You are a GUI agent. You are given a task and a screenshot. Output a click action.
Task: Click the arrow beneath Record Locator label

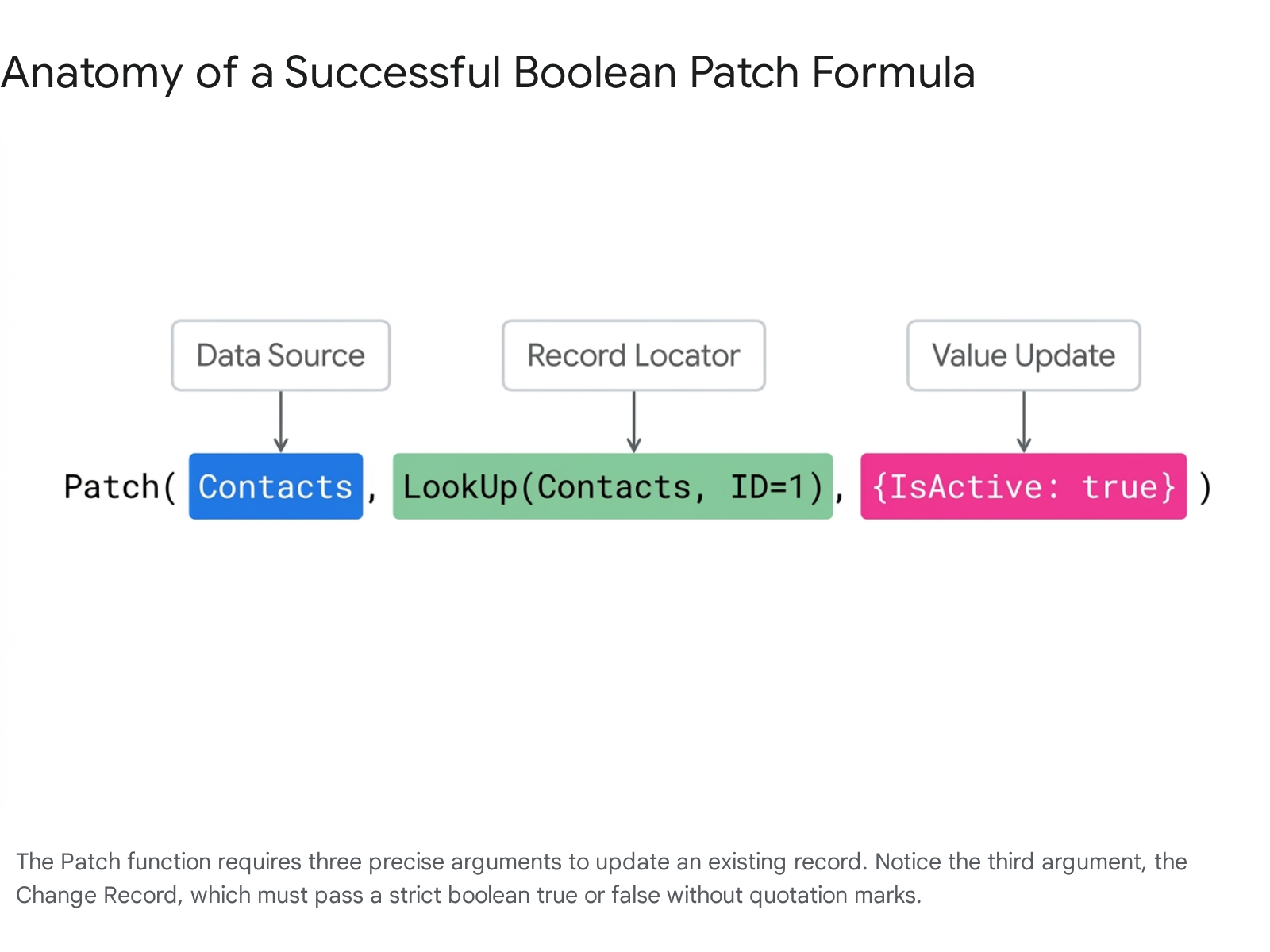point(633,421)
